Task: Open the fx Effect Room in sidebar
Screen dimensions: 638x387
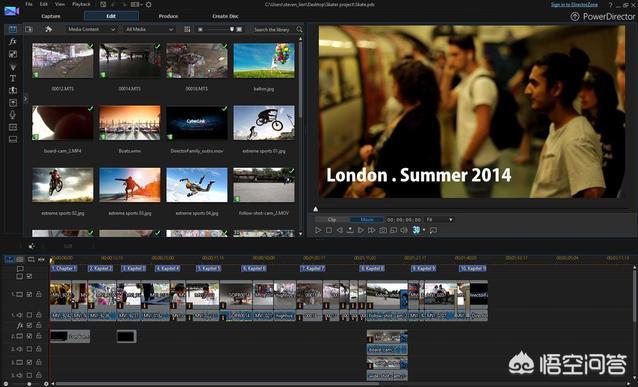Action: [x=13, y=42]
